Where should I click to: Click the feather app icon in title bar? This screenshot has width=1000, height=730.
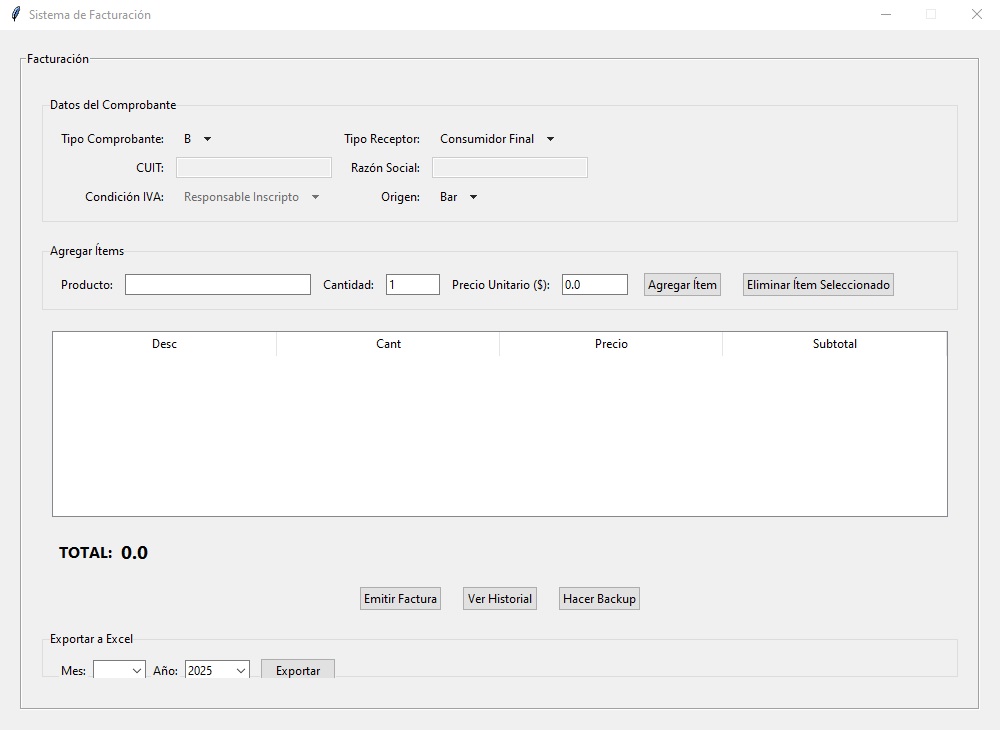click(15, 15)
